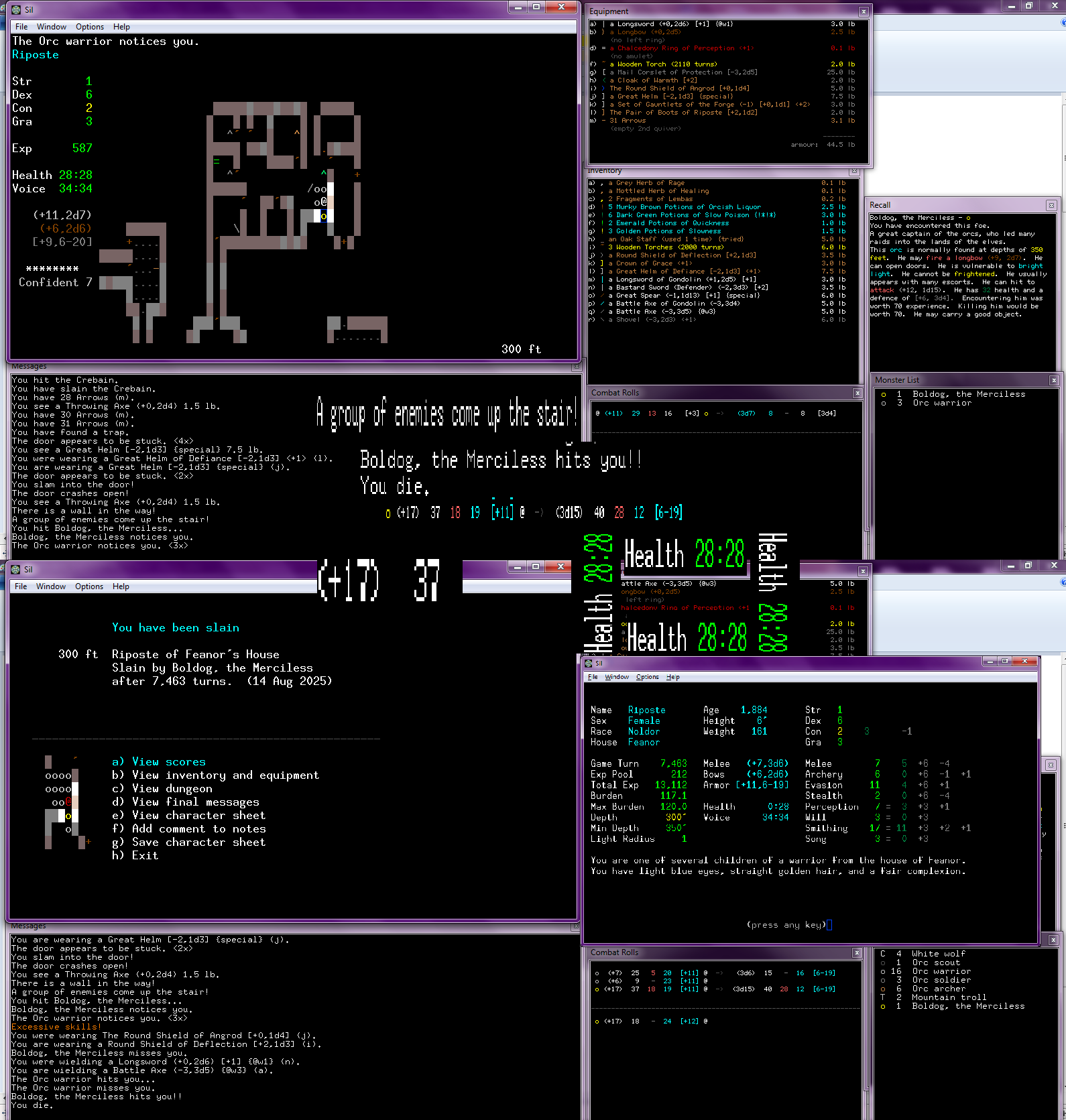Select 'h) Exit' on the death screen

point(135,855)
